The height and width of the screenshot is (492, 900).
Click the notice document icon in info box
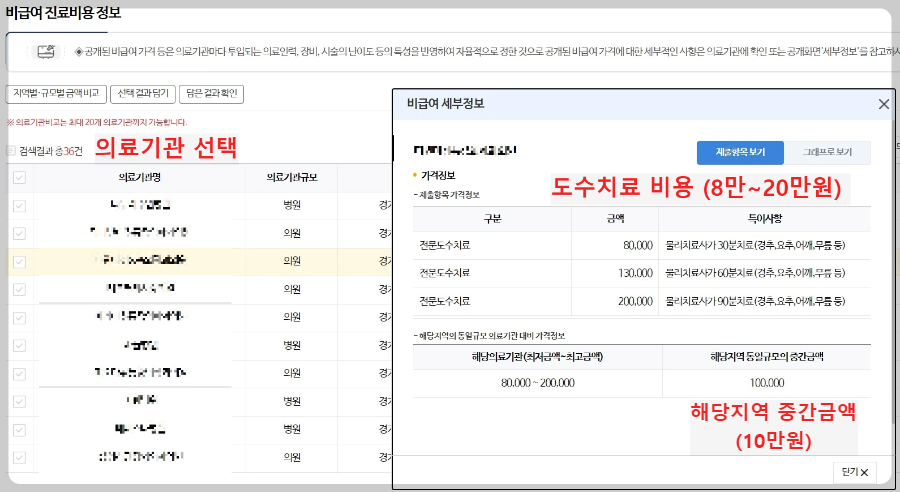click(x=46, y=52)
